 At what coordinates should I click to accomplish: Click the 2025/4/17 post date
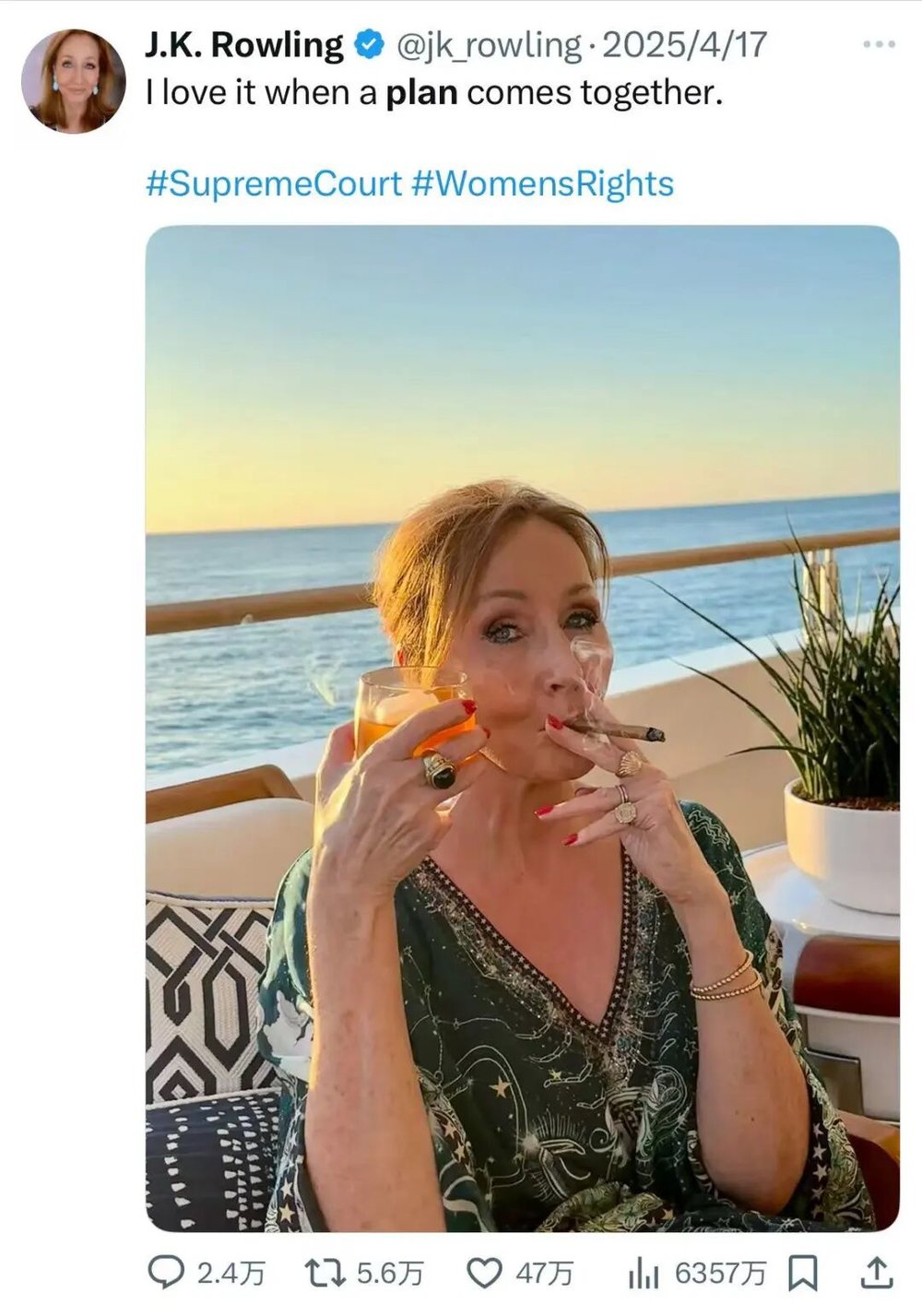684,45
